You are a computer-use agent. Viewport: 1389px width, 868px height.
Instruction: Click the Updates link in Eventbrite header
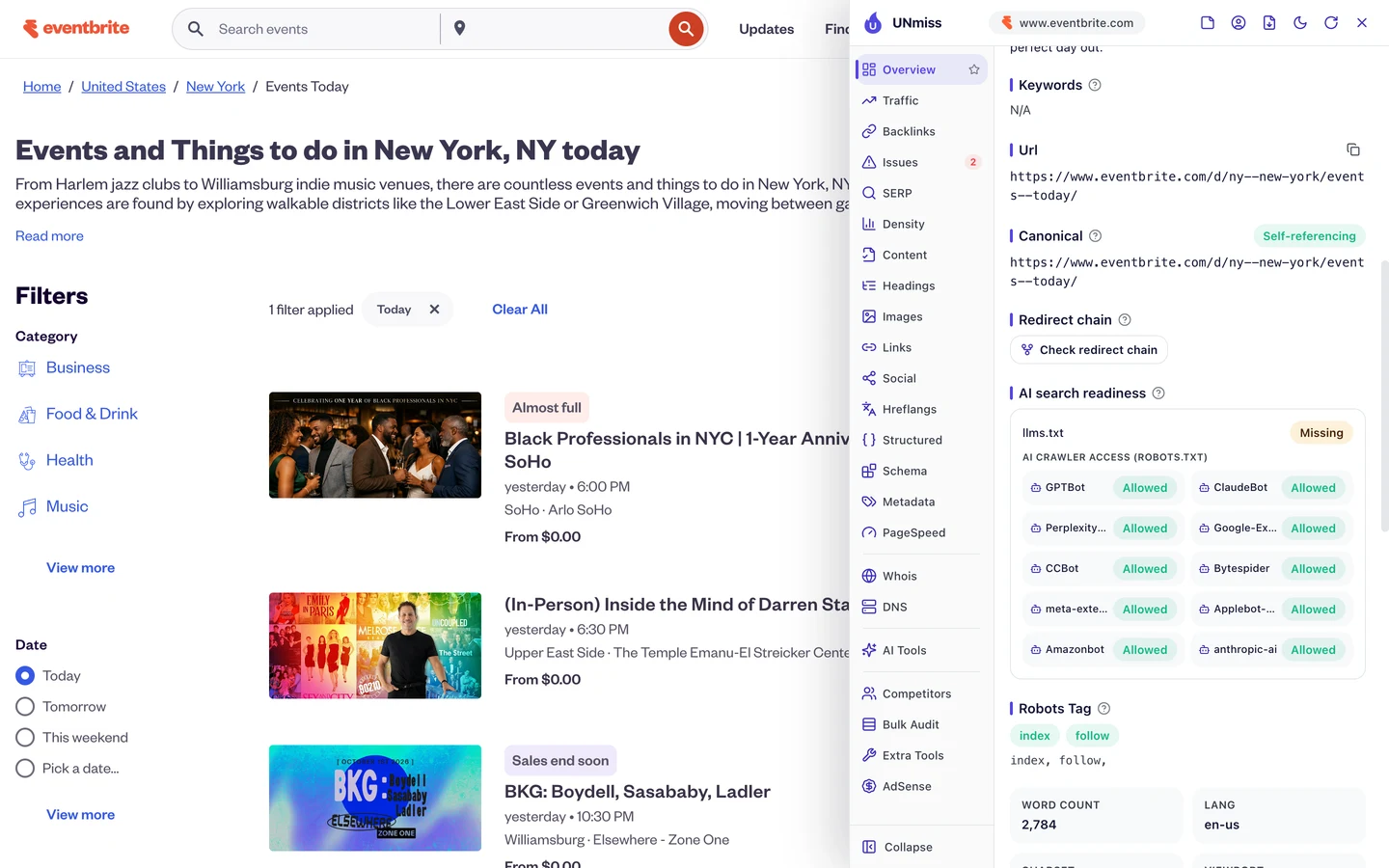[766, 29]
